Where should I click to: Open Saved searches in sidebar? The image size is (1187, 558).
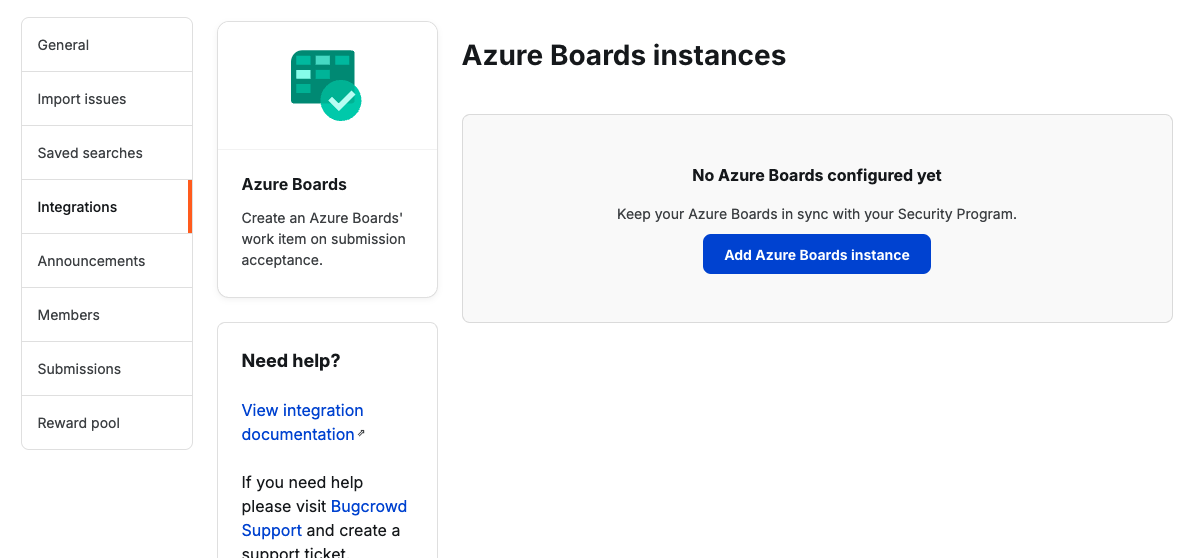[90, 153]
